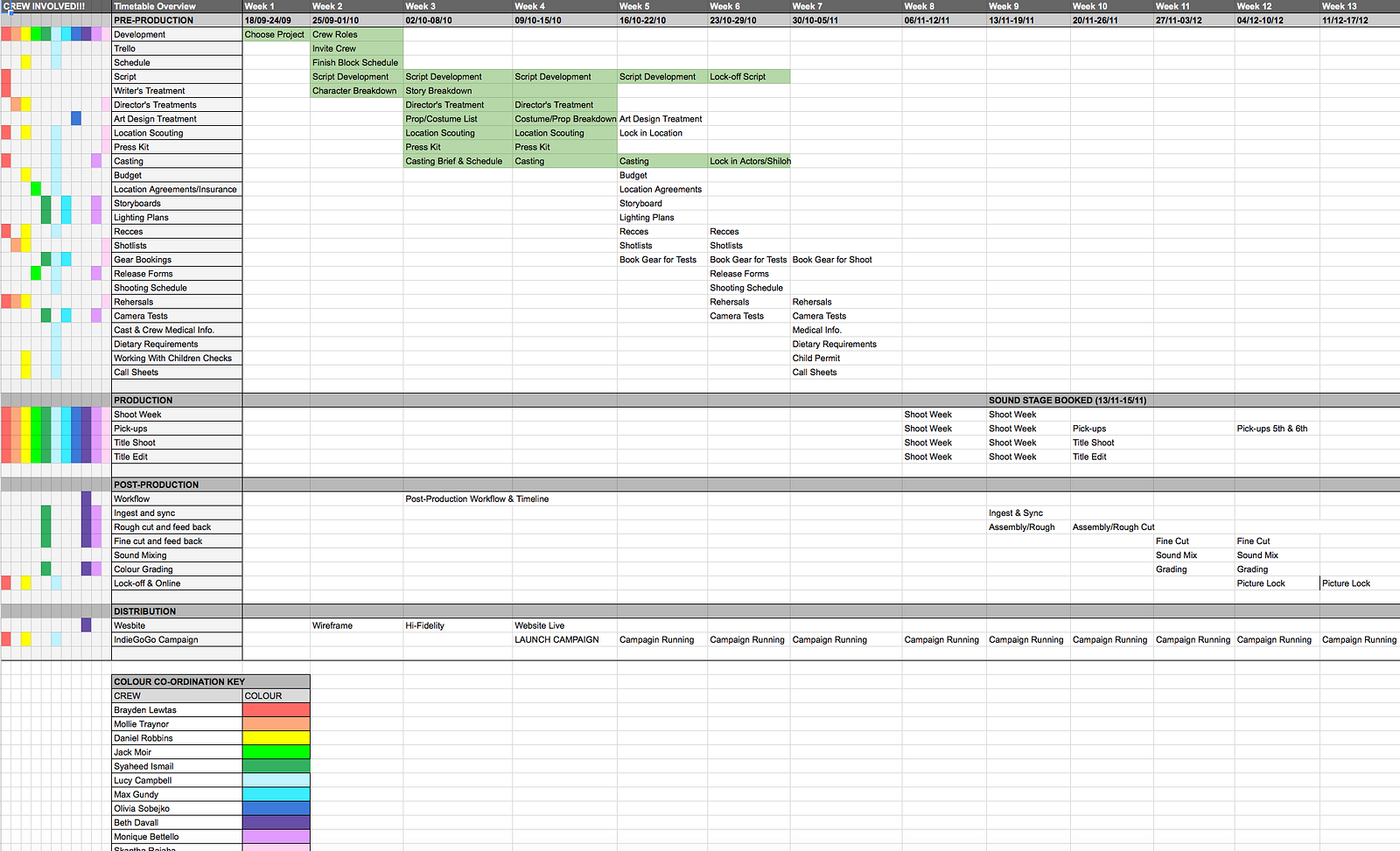Select the 'Sound Mixing' row label
The width and height of the screenshot is (1400, 851).
click(177, 555)
